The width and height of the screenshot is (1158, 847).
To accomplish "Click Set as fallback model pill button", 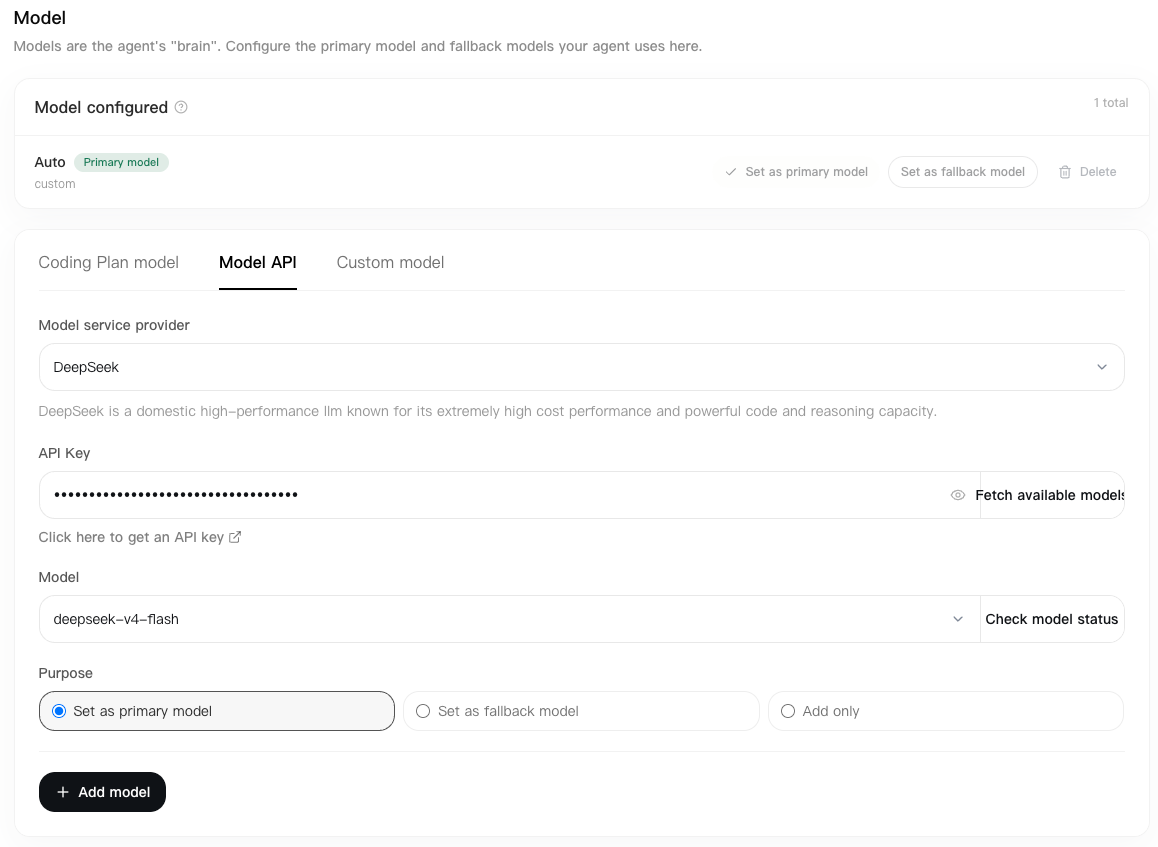I will [962, 172].
